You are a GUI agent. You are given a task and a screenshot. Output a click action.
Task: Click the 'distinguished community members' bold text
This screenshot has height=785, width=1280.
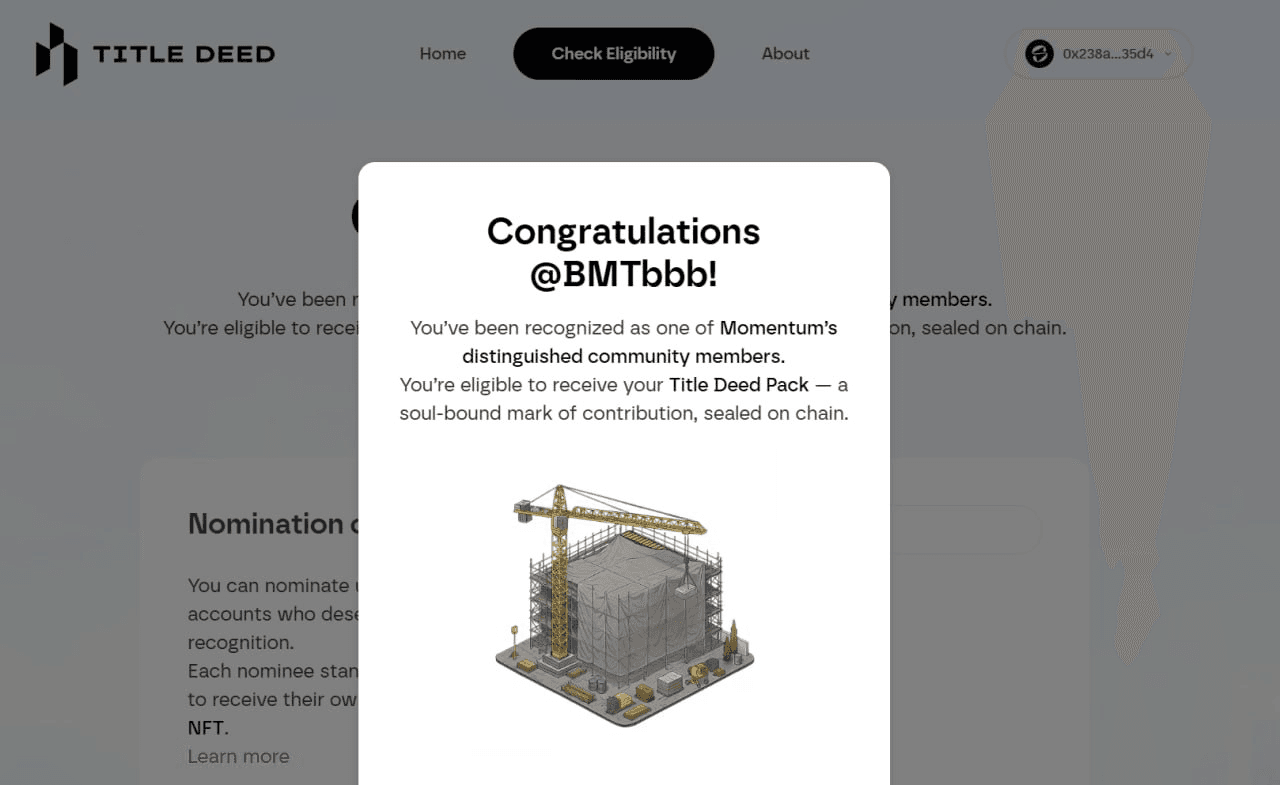click(x=623, y=357)
